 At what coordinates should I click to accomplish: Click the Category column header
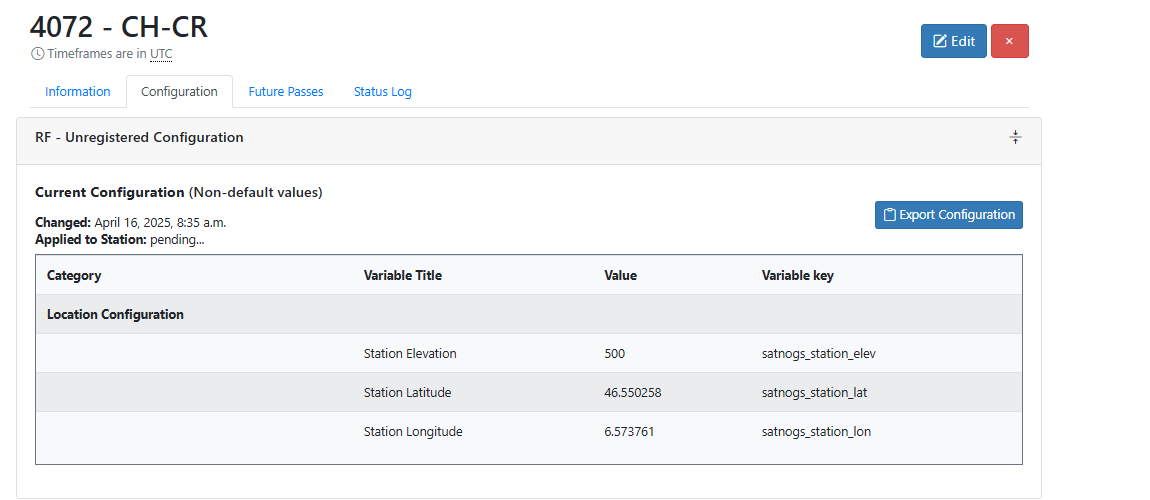pyautogui.click(x=74, y=276)
